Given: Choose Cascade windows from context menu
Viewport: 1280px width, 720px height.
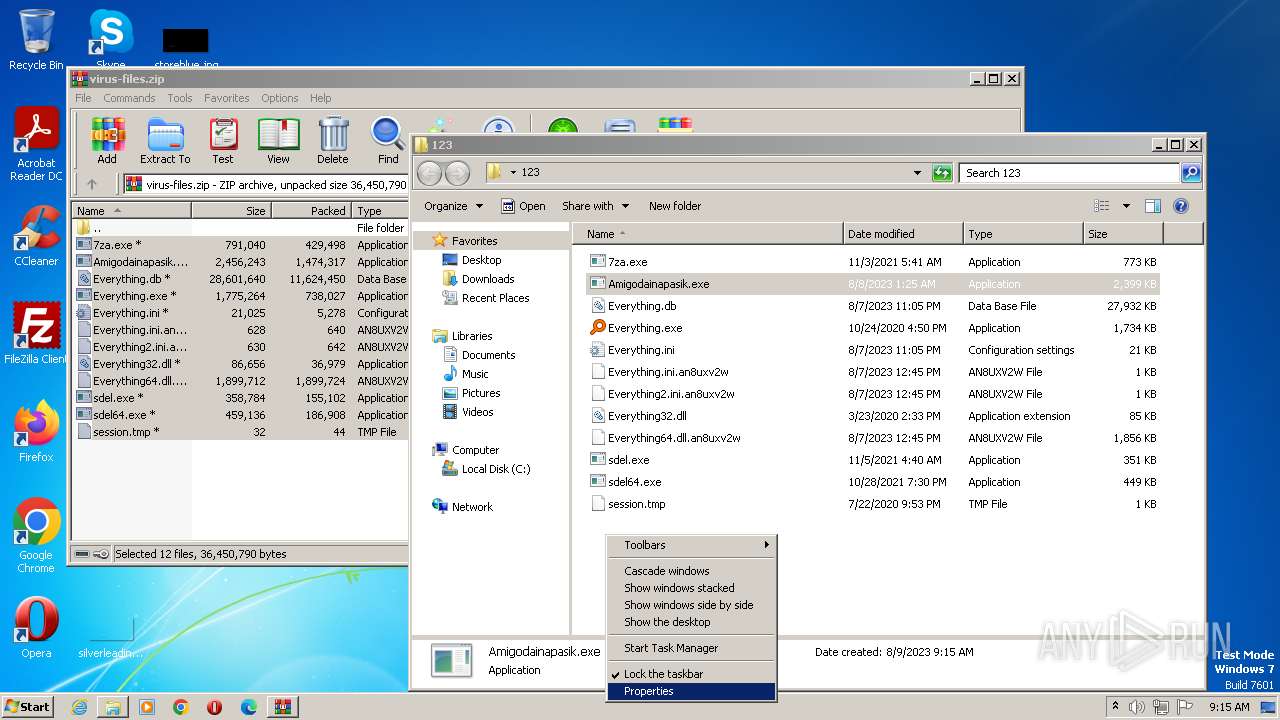Looking at the screenshot, I should click(x=692, y=571).
